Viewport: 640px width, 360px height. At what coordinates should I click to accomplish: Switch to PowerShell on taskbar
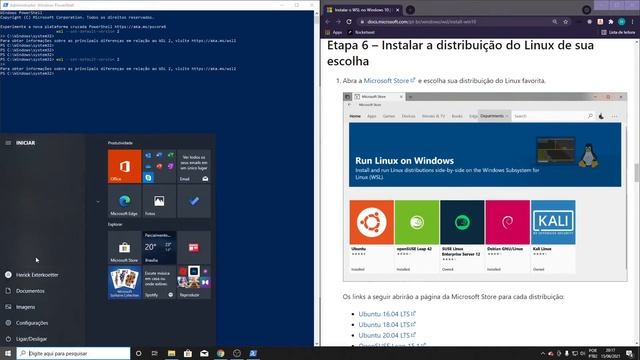(253, 353)
